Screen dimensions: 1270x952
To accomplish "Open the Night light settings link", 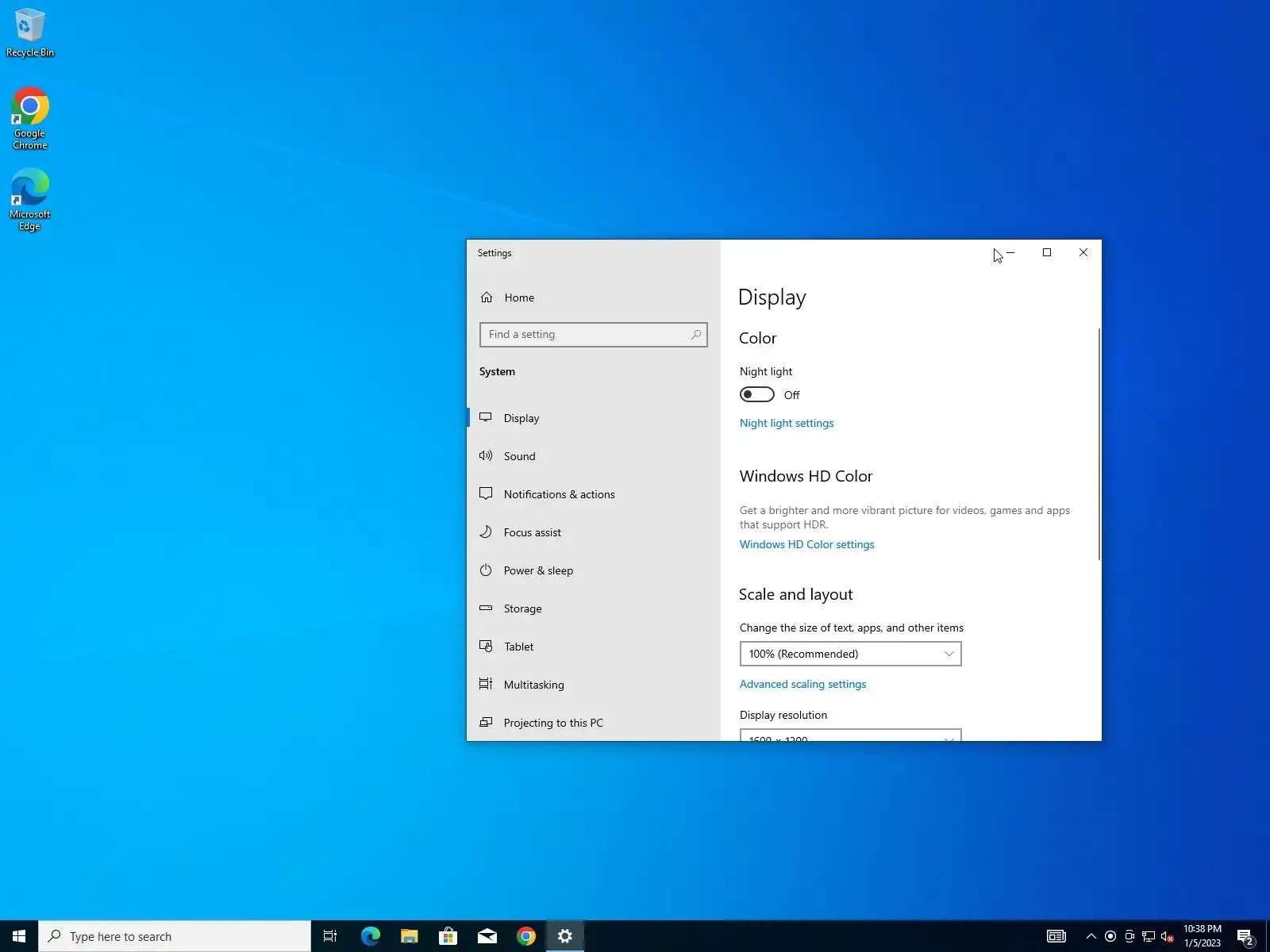I will [787, 423].
